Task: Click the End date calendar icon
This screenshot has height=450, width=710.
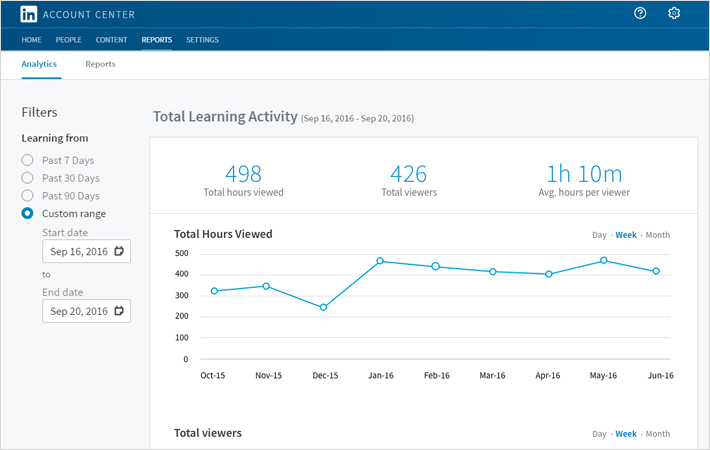Action: coord(119,311)
